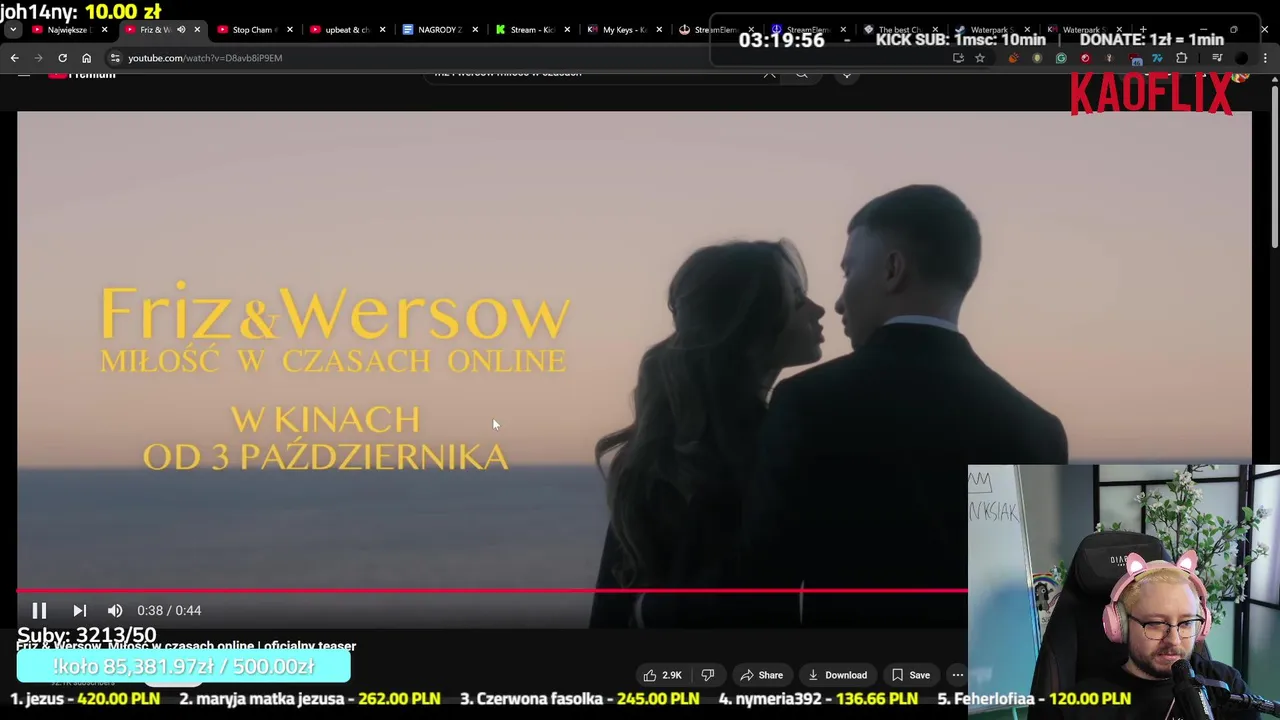Click the orange extension icon in toolbar

pyautogui.click(x=1013, y=58)
